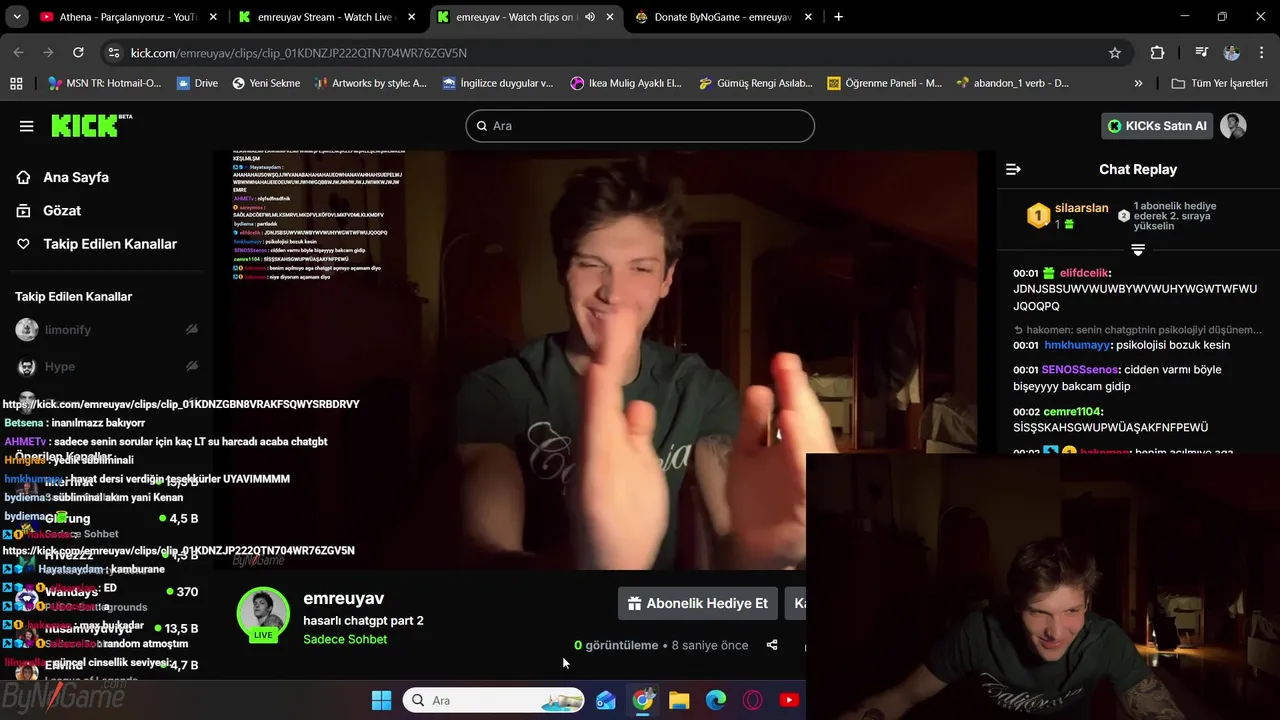
Task: Open the tab search dropdown
Action: tap(17, 17)
